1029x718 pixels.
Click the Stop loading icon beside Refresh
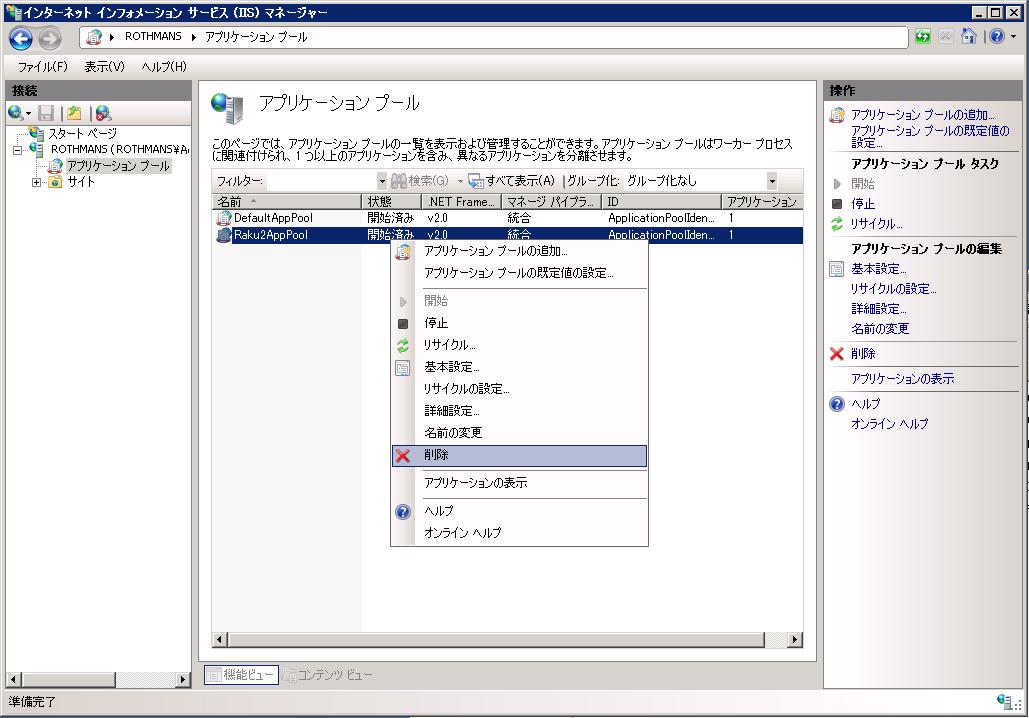pos(946,37)
